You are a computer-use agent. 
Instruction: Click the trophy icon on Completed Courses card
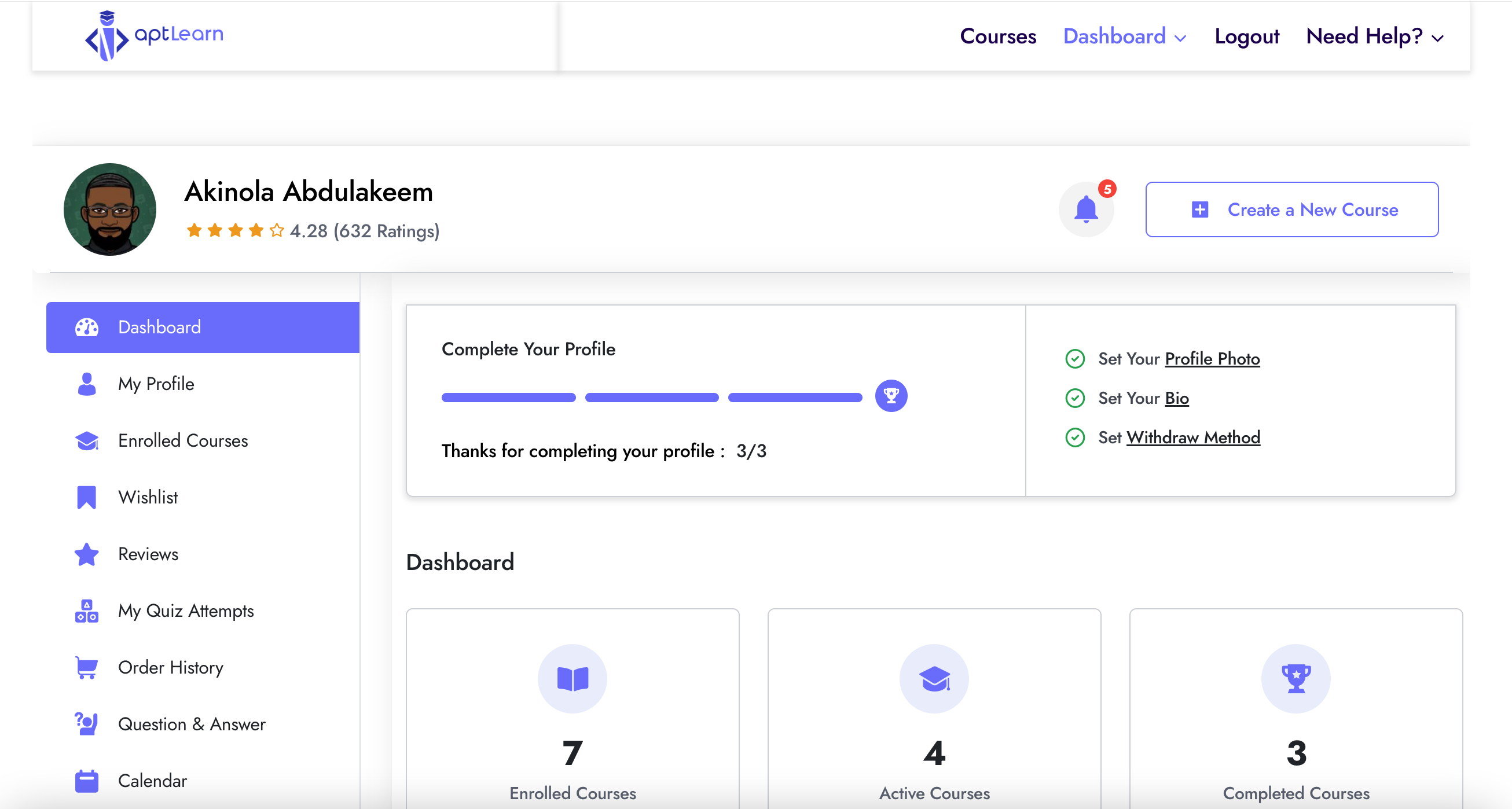[x=1296, y=679]
